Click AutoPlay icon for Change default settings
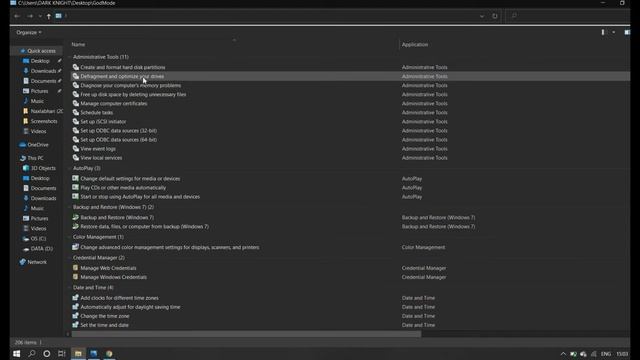The height and width of the screenshot is (360, 640). pos(76,178)
